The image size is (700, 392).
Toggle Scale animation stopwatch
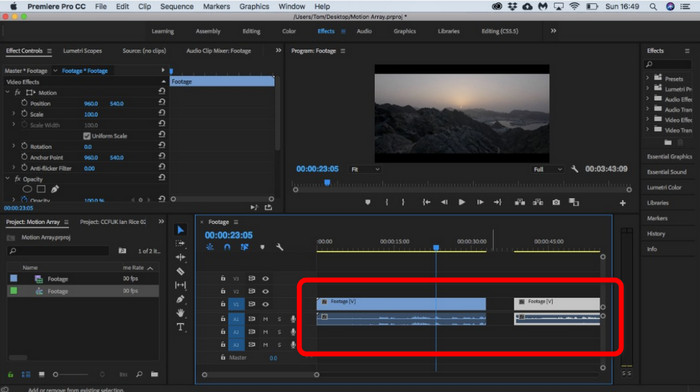[x=24, y=114]
